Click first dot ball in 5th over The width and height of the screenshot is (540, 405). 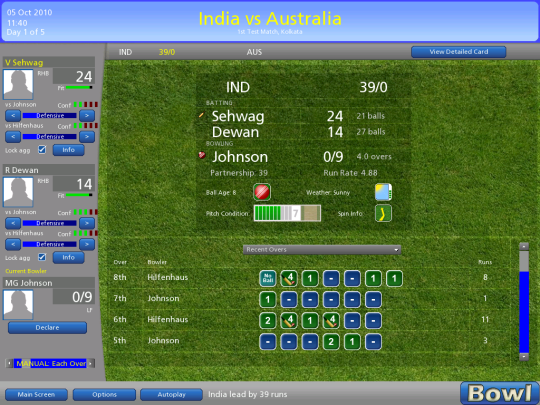(x=268, y=342)
